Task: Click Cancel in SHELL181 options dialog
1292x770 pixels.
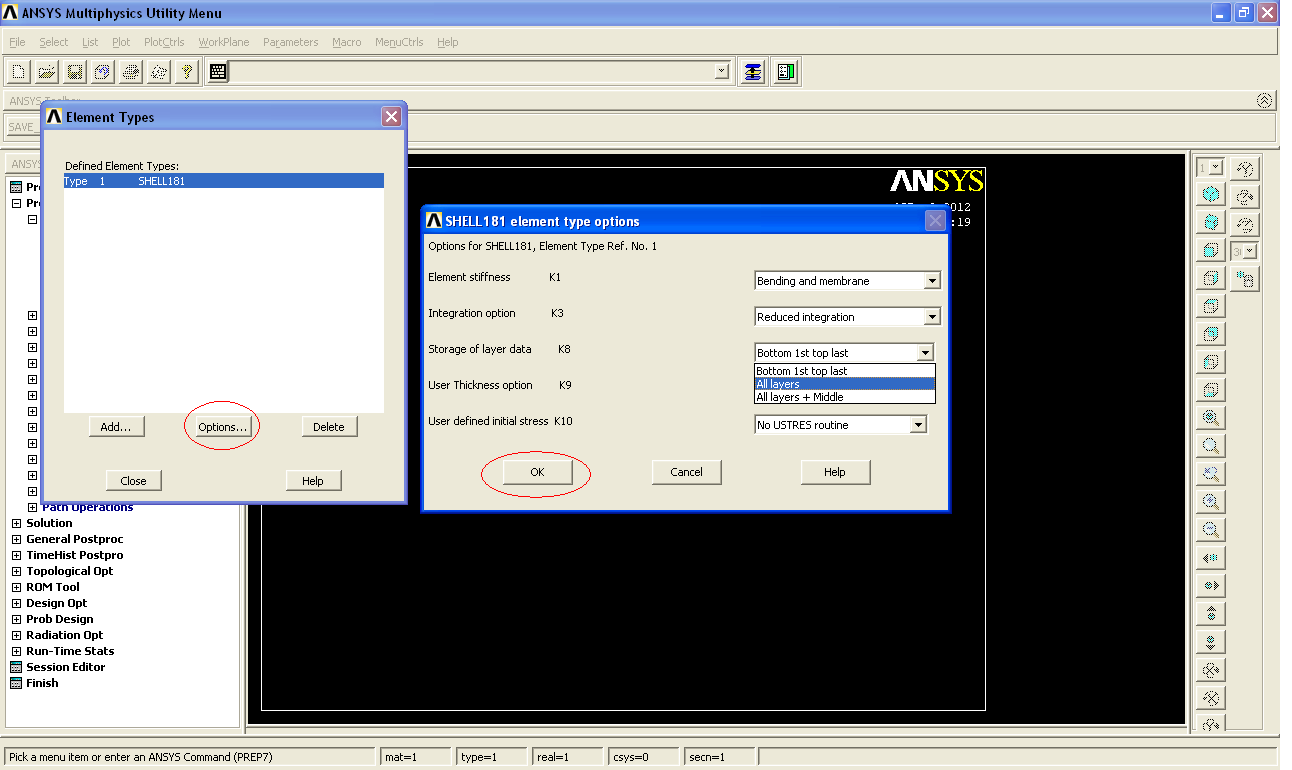Action: point(686,472)
